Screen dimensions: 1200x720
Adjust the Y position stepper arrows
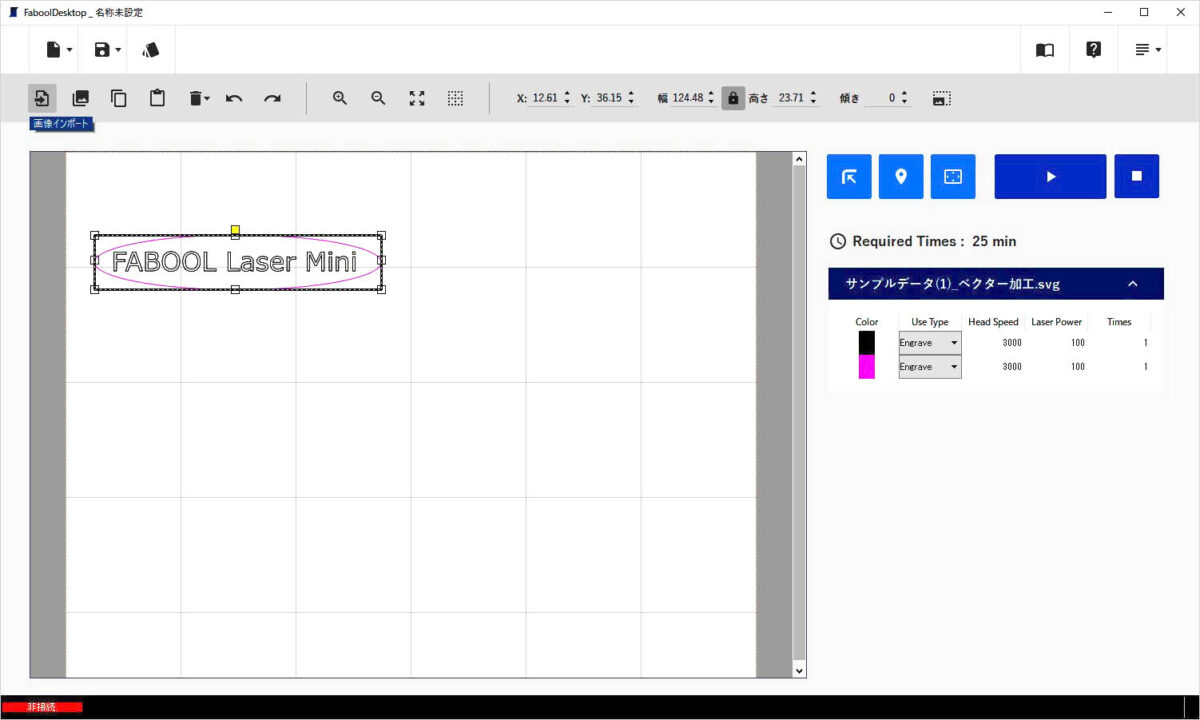[631, 98]
